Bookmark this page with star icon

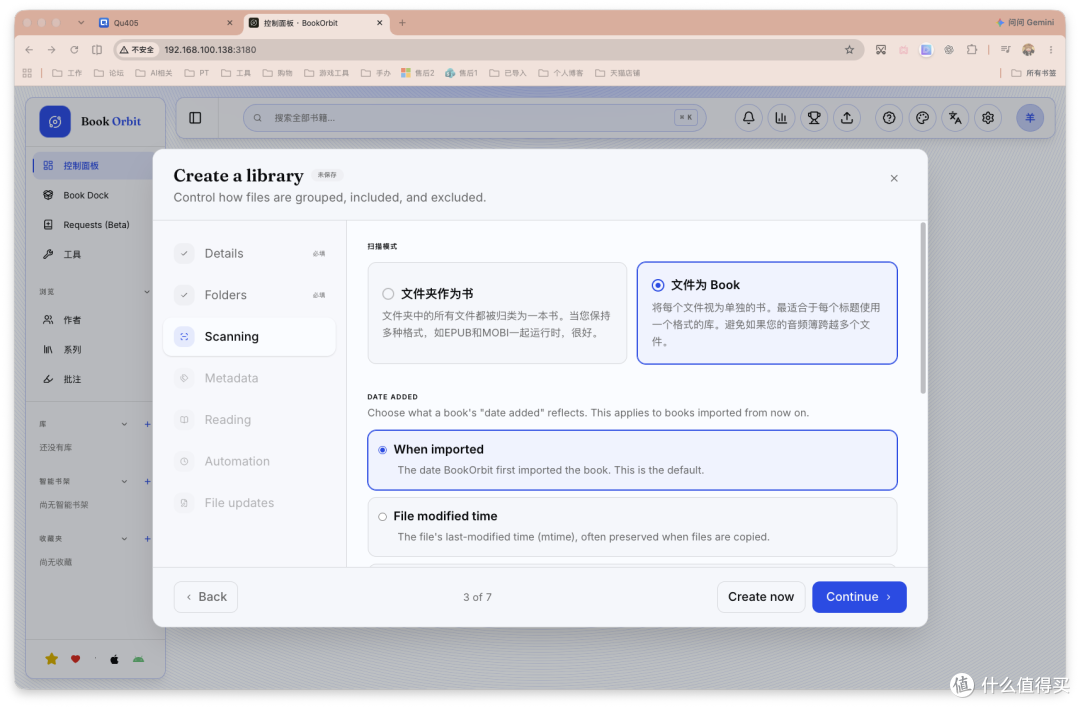[849, 50]
